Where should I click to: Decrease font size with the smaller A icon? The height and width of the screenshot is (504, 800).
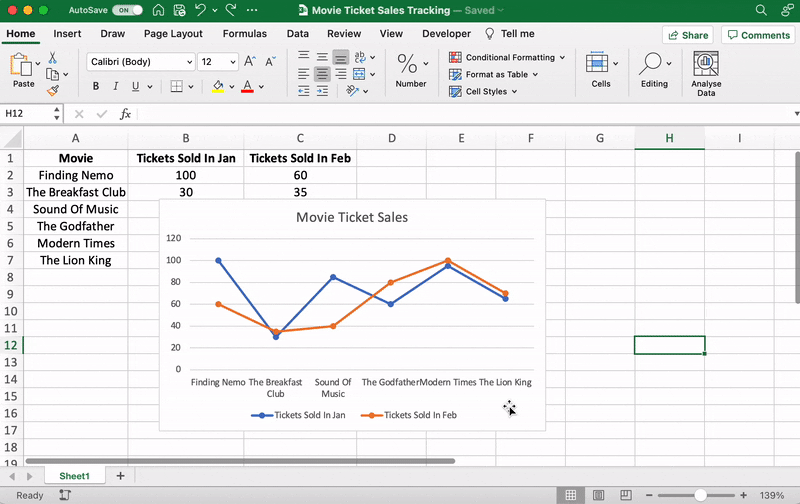(270, 62)
